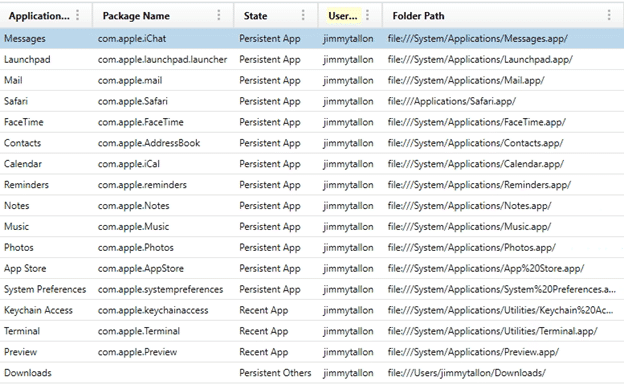Image resolution: width=624 pixels, height=385 pixels.
Task: Click the Launchpad.app folder path
Action: (480, 60)
